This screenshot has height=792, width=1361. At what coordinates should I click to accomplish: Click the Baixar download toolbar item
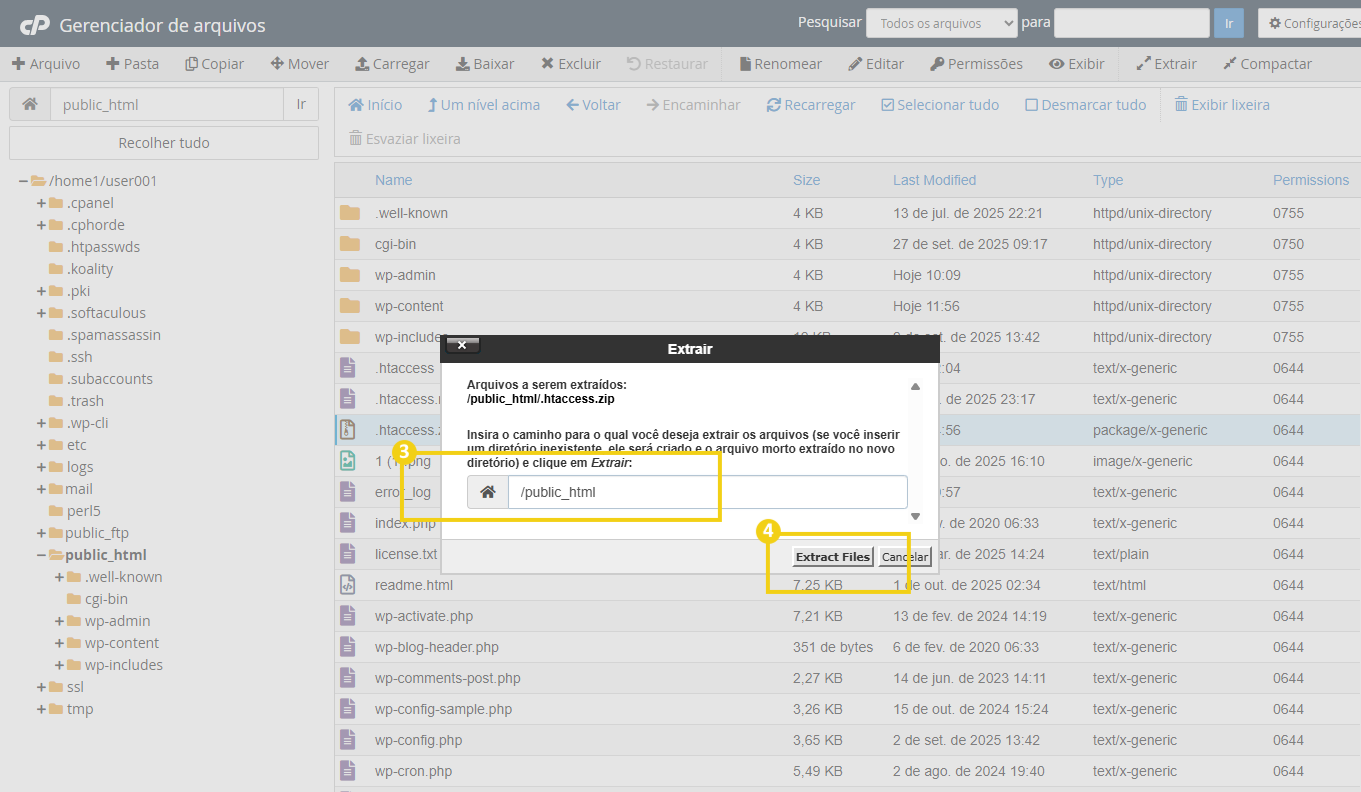point(485,64)
